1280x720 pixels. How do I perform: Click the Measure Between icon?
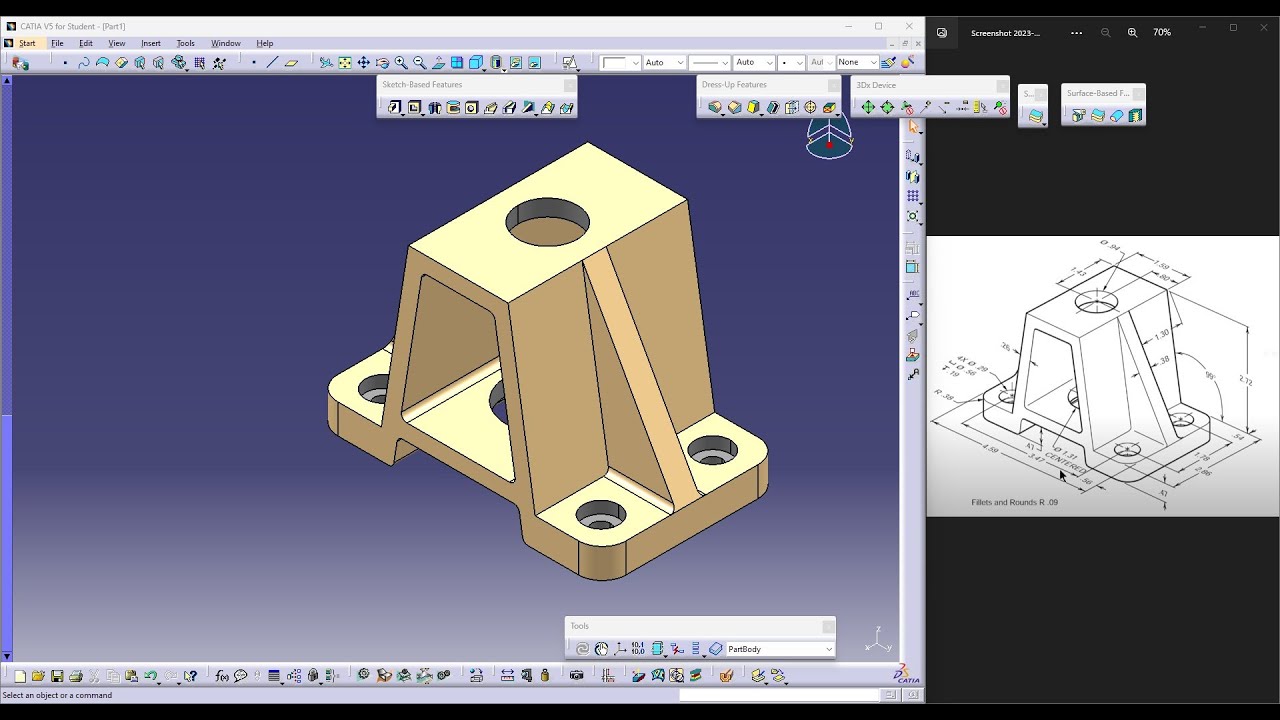pyautogui.click(x=507, y=676)
